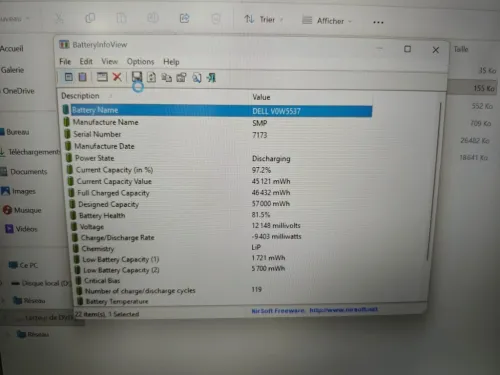Image resolution: width=500 pixels, height=375 pixels.
Task: Click the Refresh toolbar icon
Action: 151,77
